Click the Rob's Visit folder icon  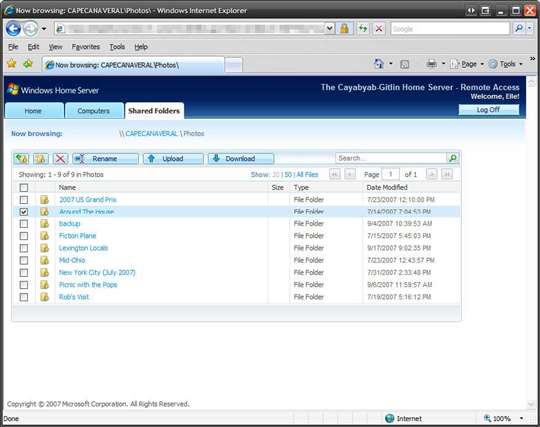tap(44, 297)
